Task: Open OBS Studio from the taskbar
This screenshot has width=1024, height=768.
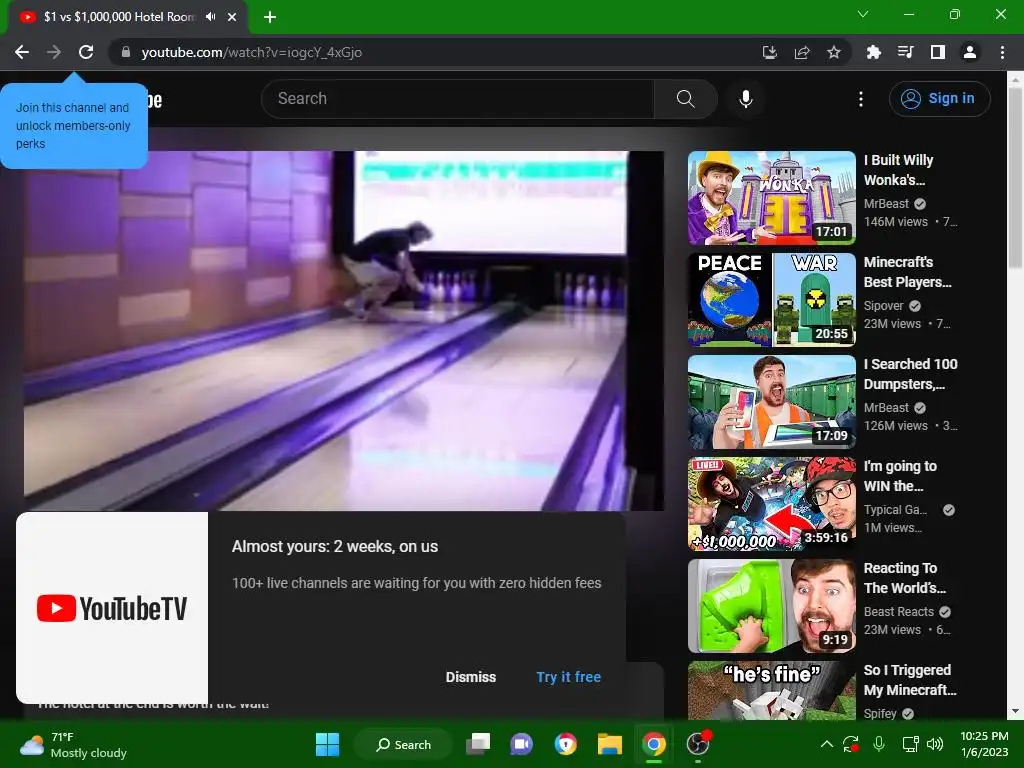Action: click(697, 744)
